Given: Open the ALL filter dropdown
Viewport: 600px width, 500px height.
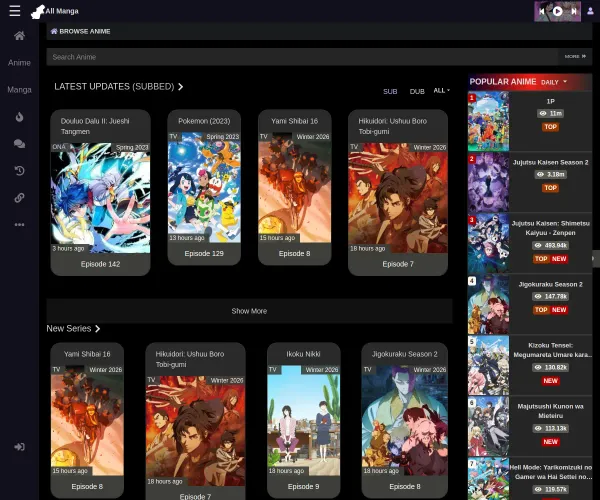Looking at the screenshot, I should click(x=441, y=91).
